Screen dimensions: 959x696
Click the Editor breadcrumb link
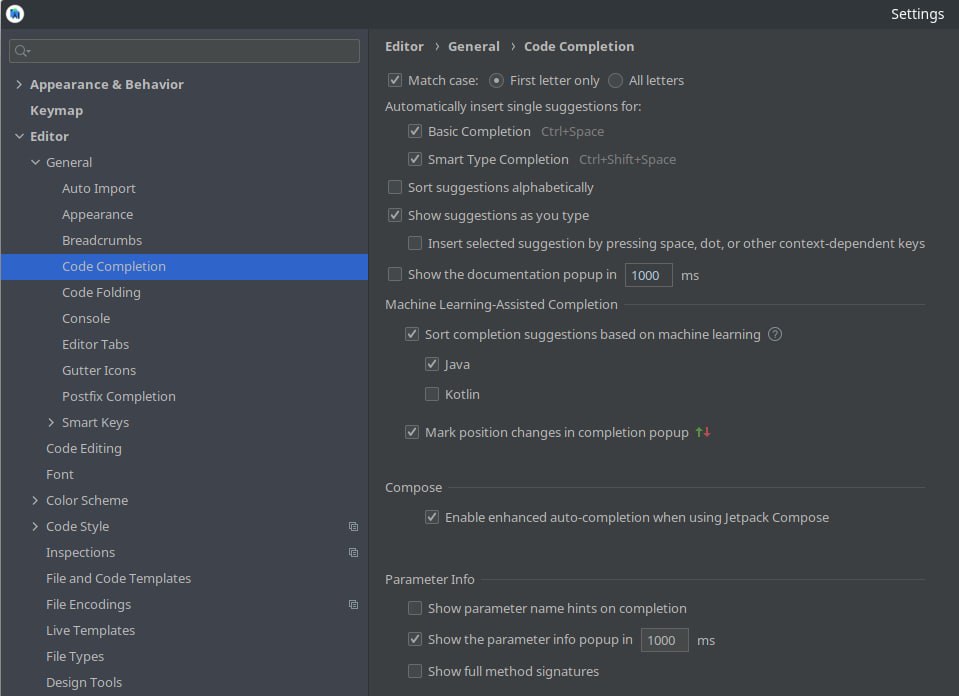tap(404, 46)
